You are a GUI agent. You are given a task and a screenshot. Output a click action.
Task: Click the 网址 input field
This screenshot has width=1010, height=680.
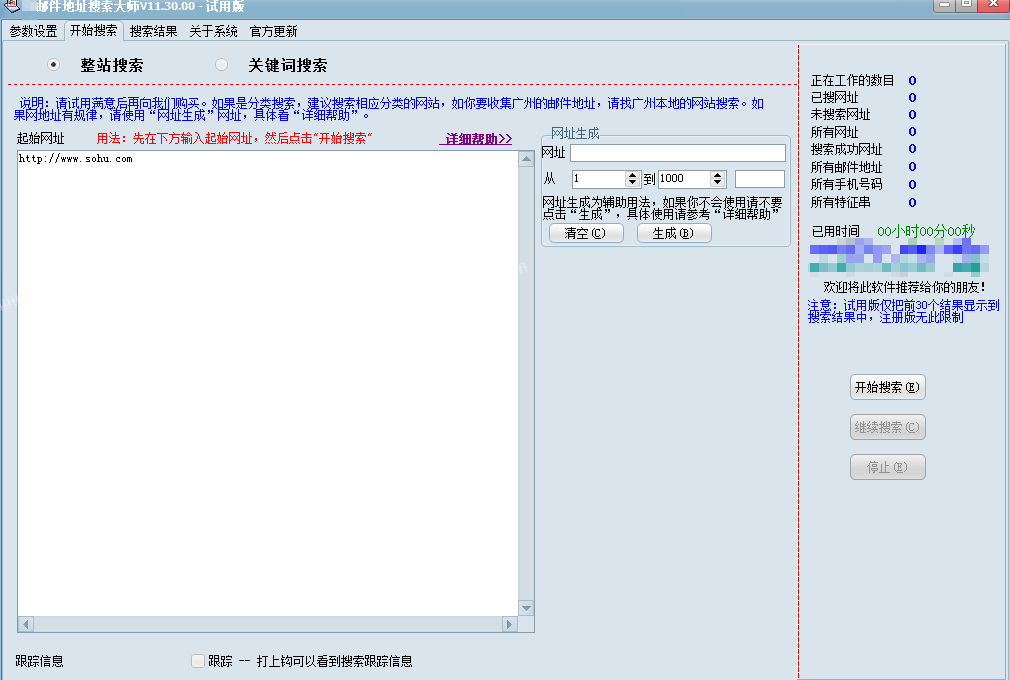[x=678, y=153]
